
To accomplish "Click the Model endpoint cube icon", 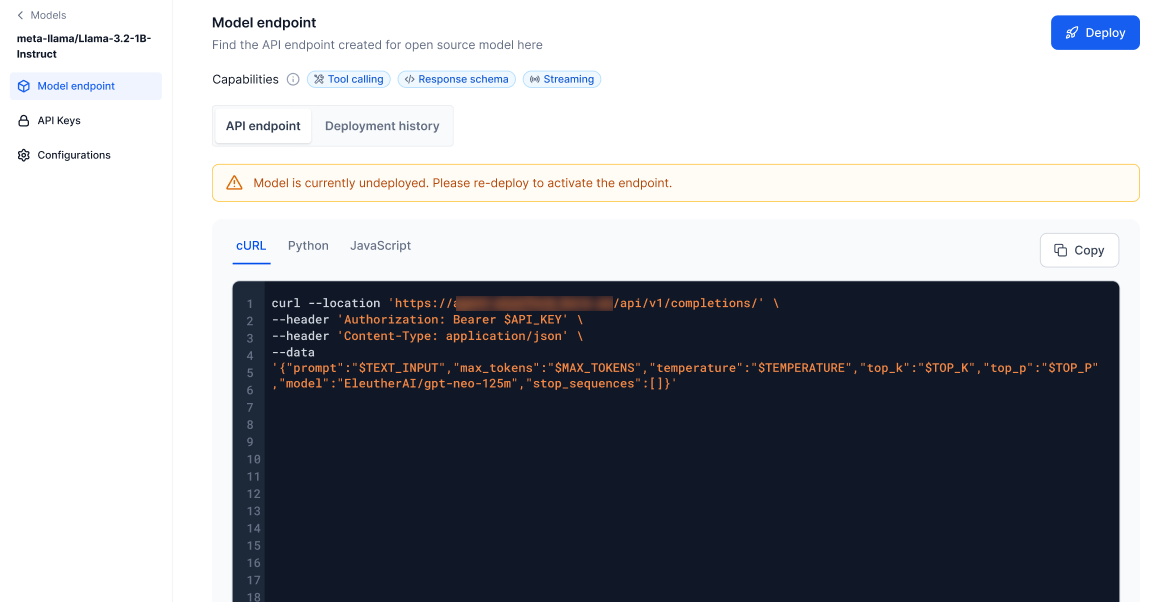I will [24, 86].
